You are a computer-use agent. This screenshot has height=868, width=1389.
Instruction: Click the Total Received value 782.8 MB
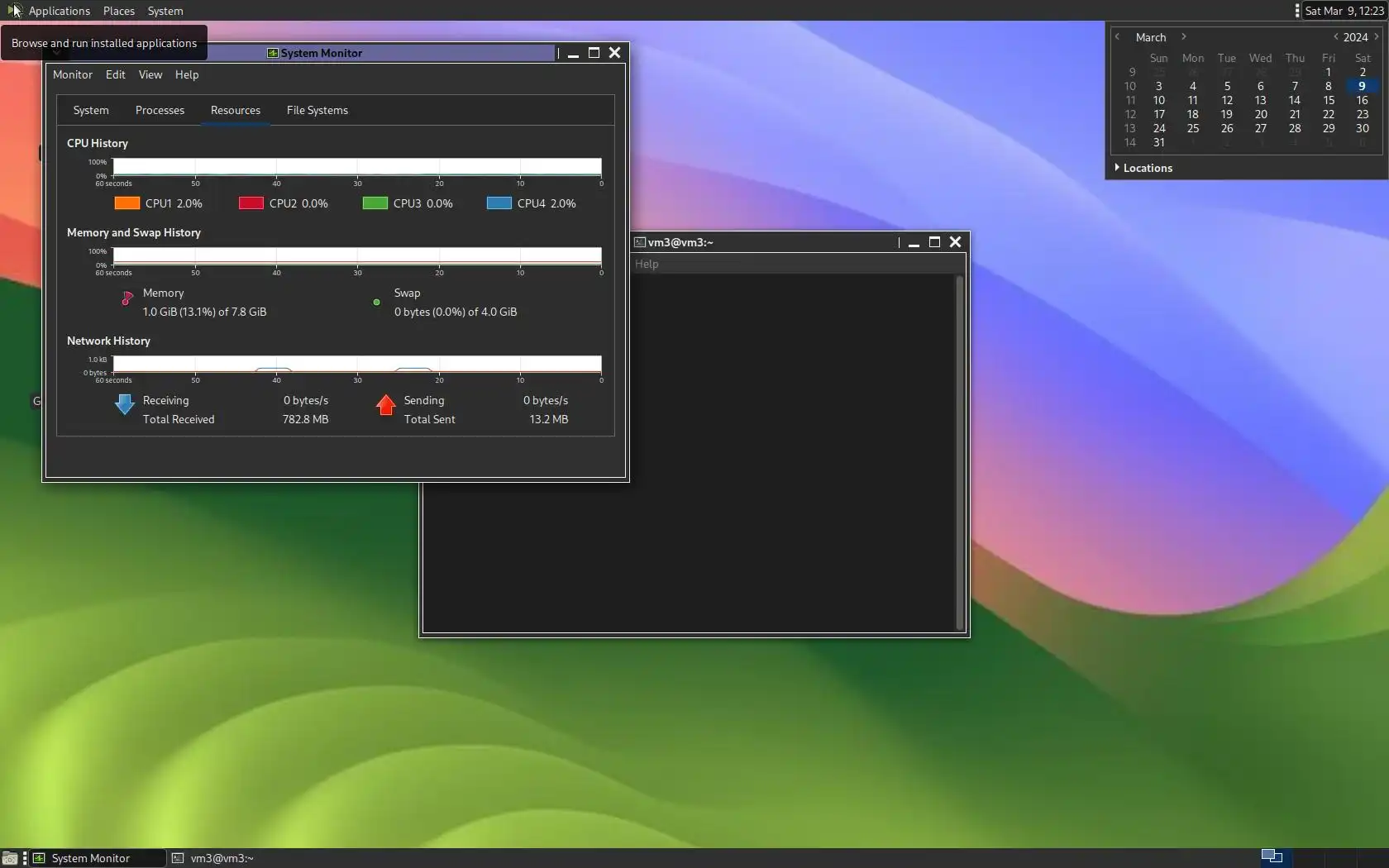(306, 419)
